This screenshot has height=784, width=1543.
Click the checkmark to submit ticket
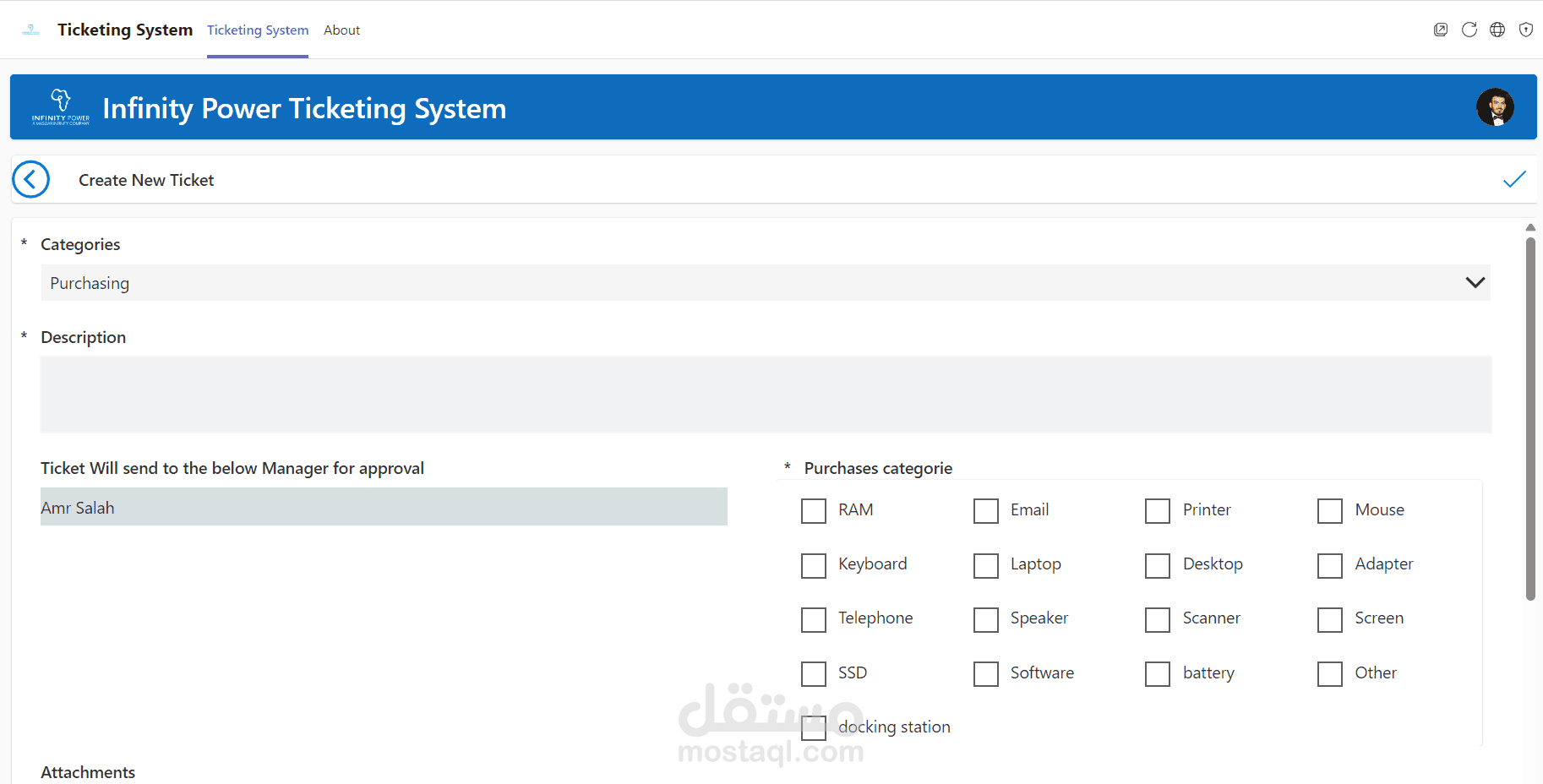[x=1514, y=179]
